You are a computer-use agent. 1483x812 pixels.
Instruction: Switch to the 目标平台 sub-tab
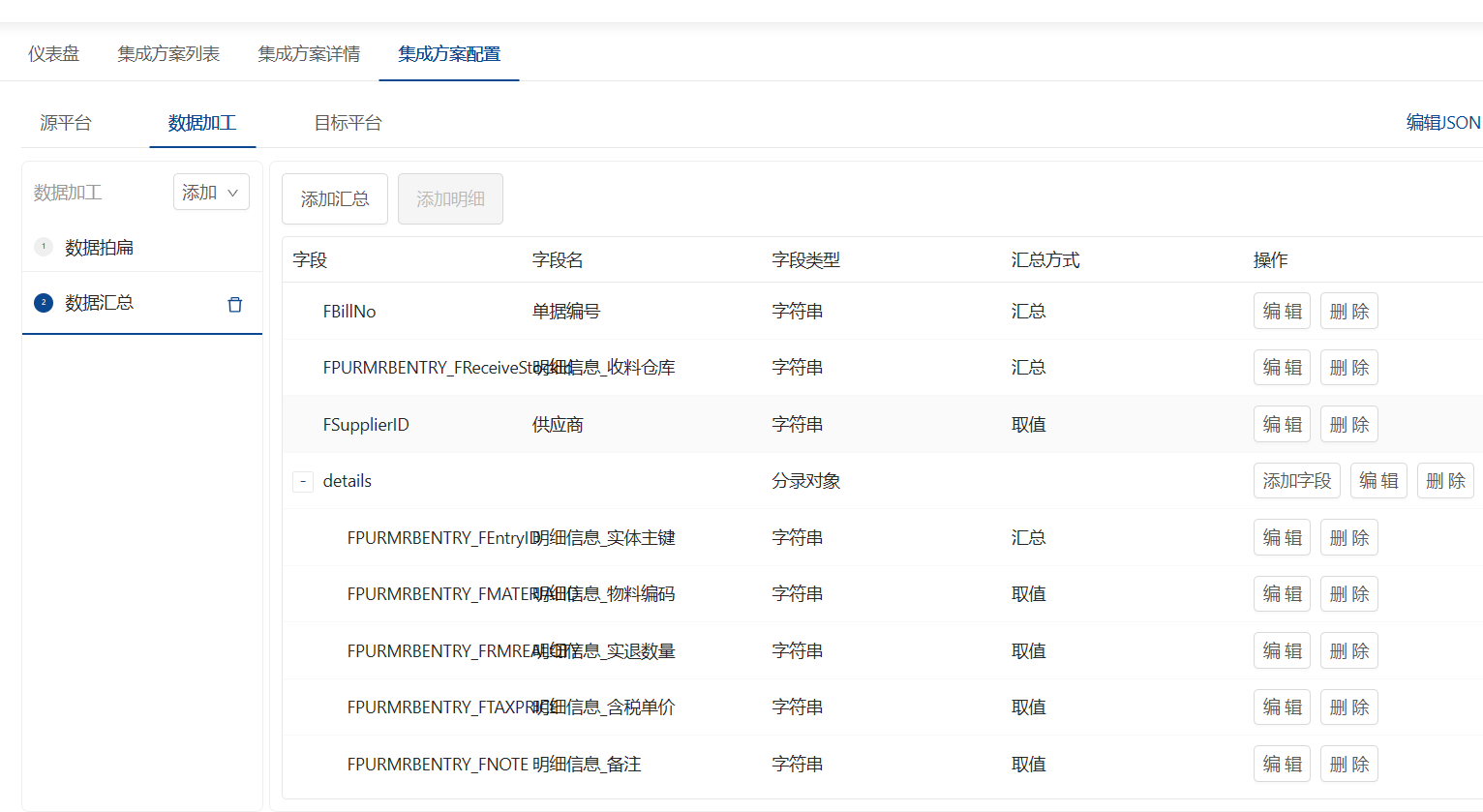pyautogui.click(x=348, y=123)
